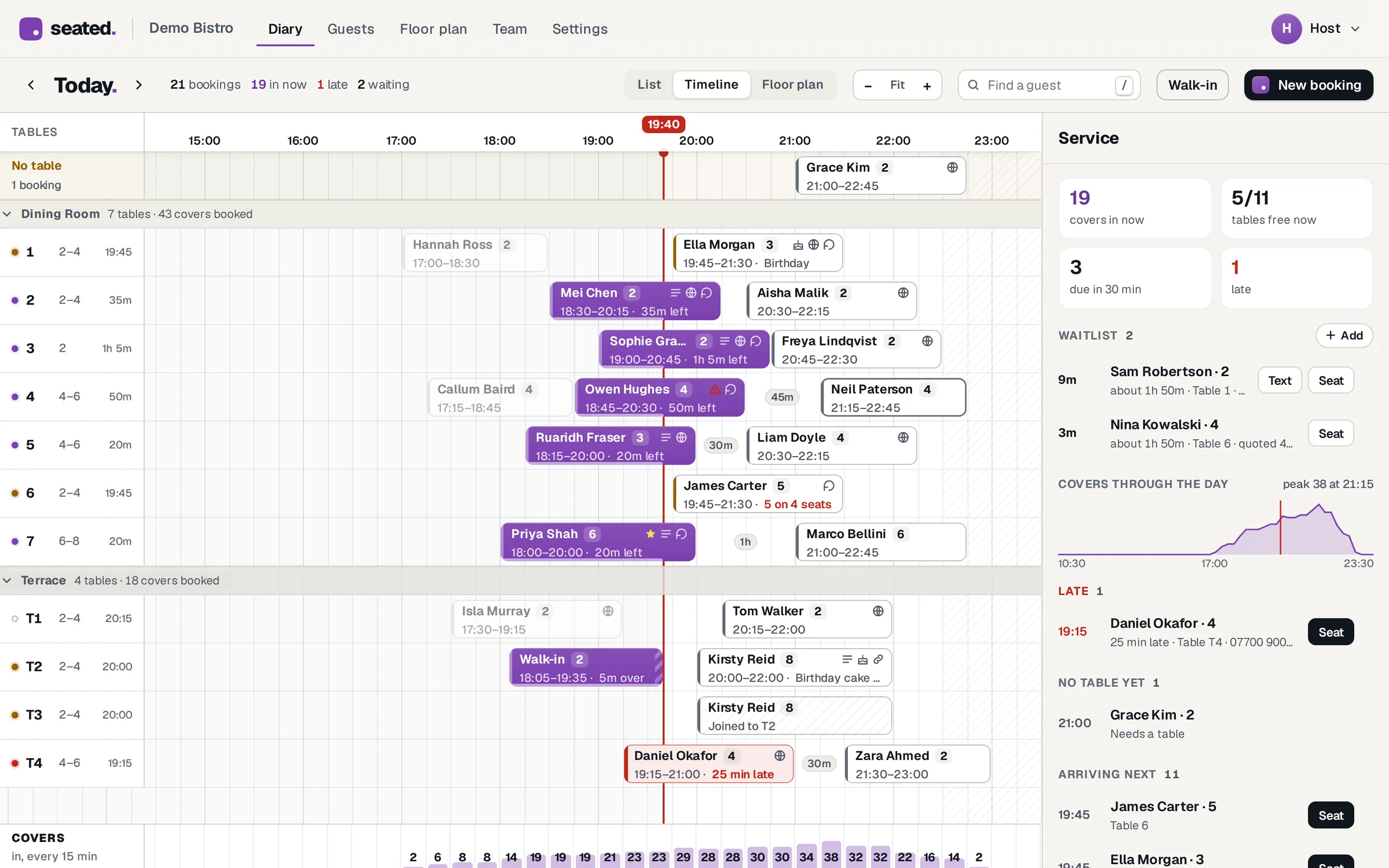Switch to Floor plan view toggle
Image resolution: width=1389 pixels, height=868 pixels.
pos(792,85)
